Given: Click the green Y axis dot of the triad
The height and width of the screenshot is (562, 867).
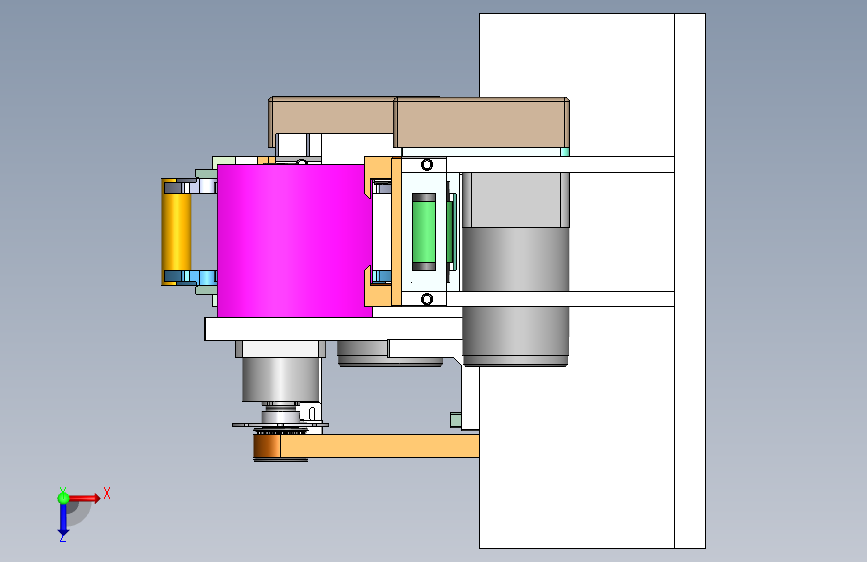Looking at the screenshot, I should pos(63,498).
